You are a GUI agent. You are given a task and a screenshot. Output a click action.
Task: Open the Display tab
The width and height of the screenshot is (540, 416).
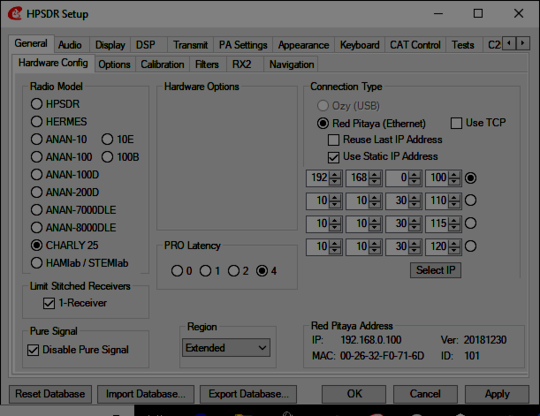coord(110,45)
